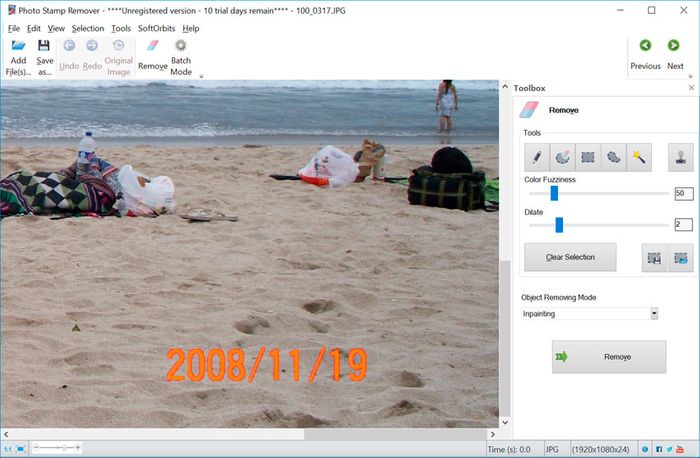Click the Load selection icon

(x=680, y=258)
